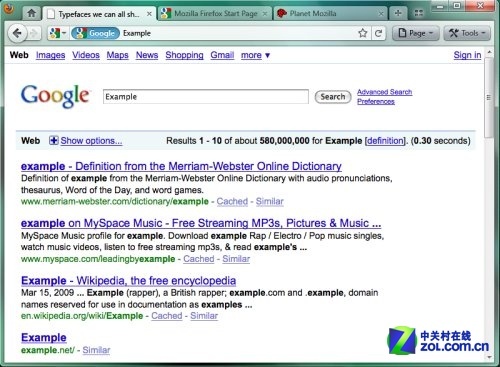Focus the Google search box
500x367 pixels.
[206, 97]
